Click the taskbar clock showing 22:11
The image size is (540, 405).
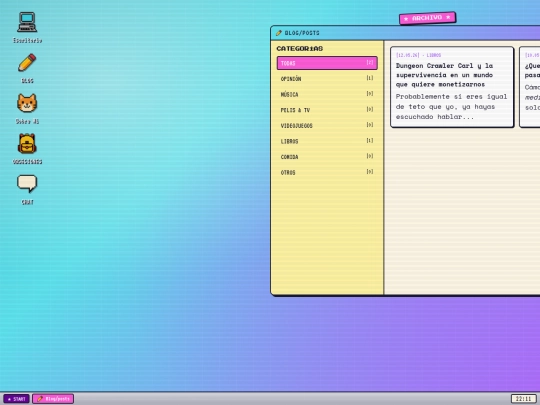pyautogui.click(x=523, y=399)
